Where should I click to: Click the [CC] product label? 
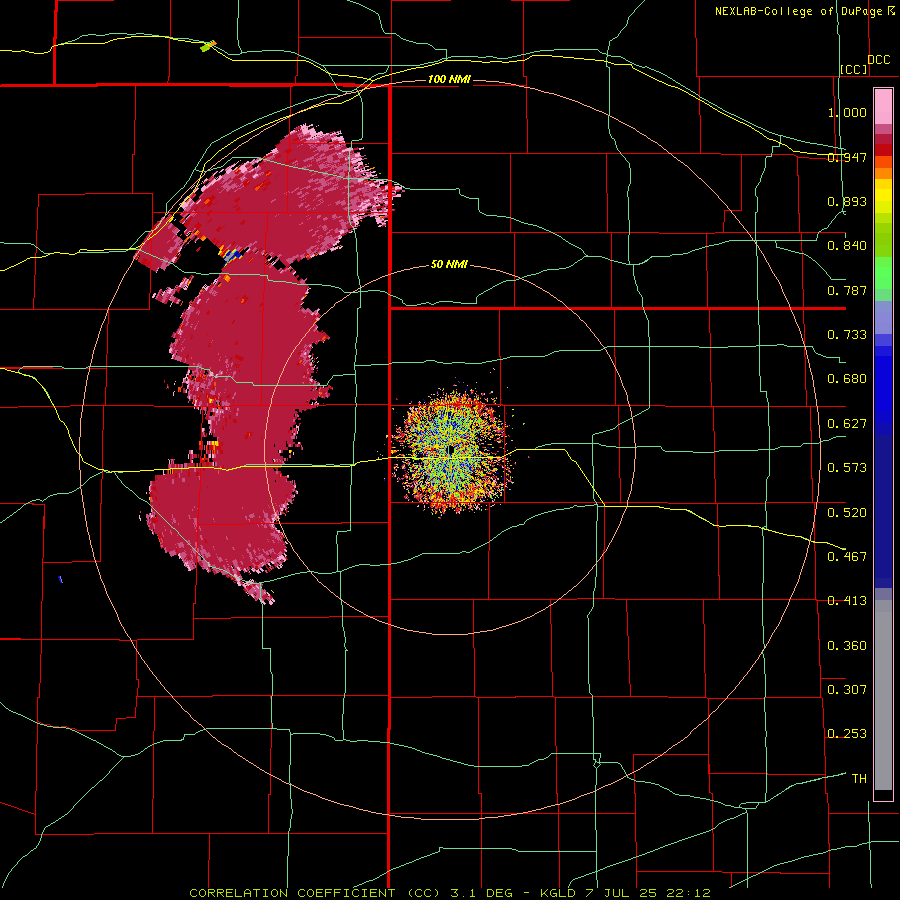click(x=854, y=69)
